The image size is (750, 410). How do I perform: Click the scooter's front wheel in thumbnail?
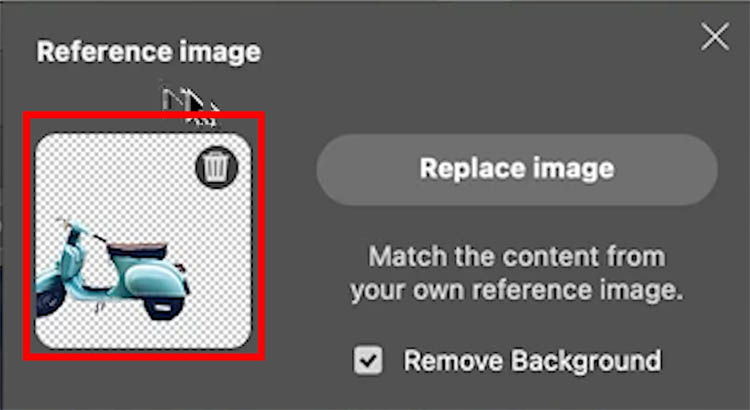[49, 299]
